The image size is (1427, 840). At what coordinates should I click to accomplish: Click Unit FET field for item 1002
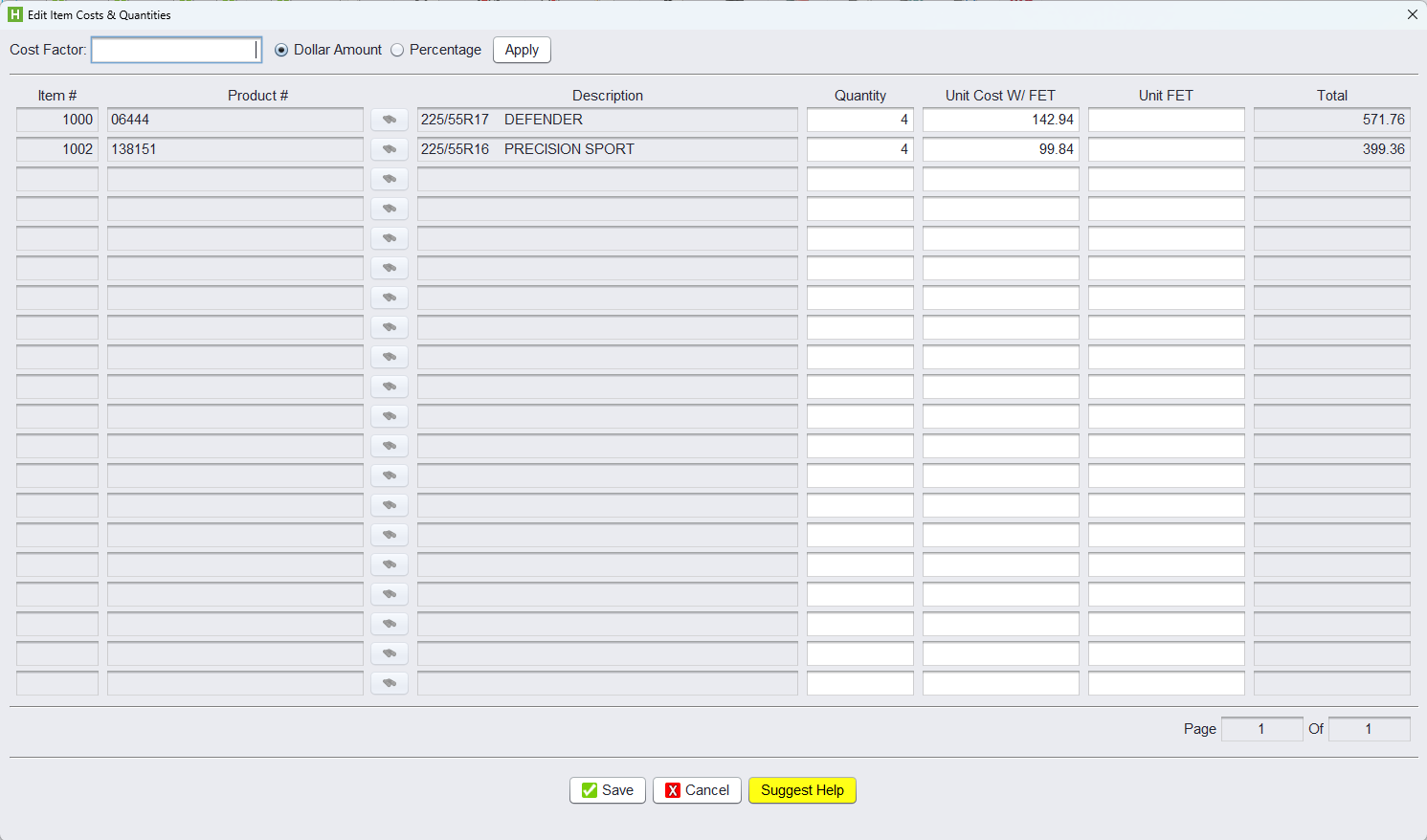[x=1166, y=149]
